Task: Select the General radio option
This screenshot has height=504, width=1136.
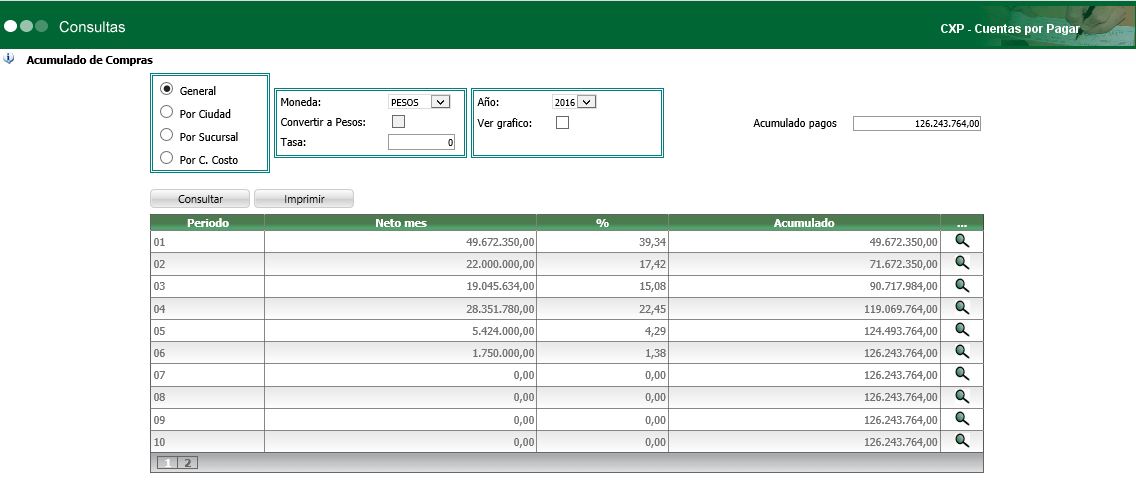Action: tap(167, 89)
